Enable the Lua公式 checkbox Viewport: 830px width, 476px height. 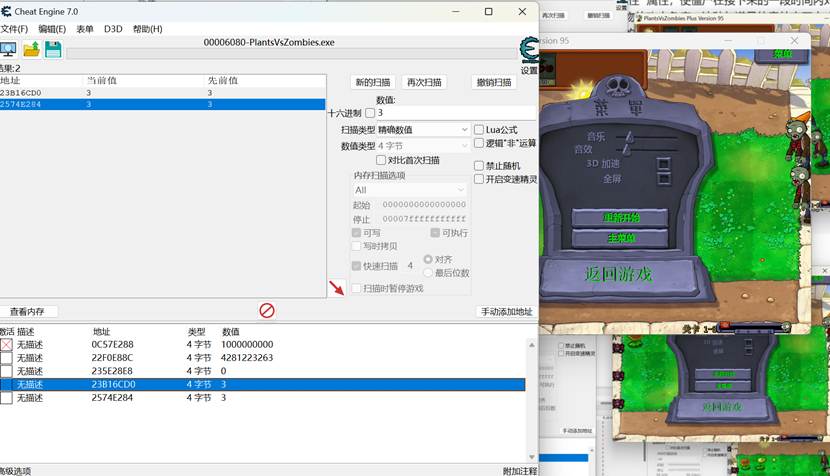pyautogui.click(x=479, y=129)
